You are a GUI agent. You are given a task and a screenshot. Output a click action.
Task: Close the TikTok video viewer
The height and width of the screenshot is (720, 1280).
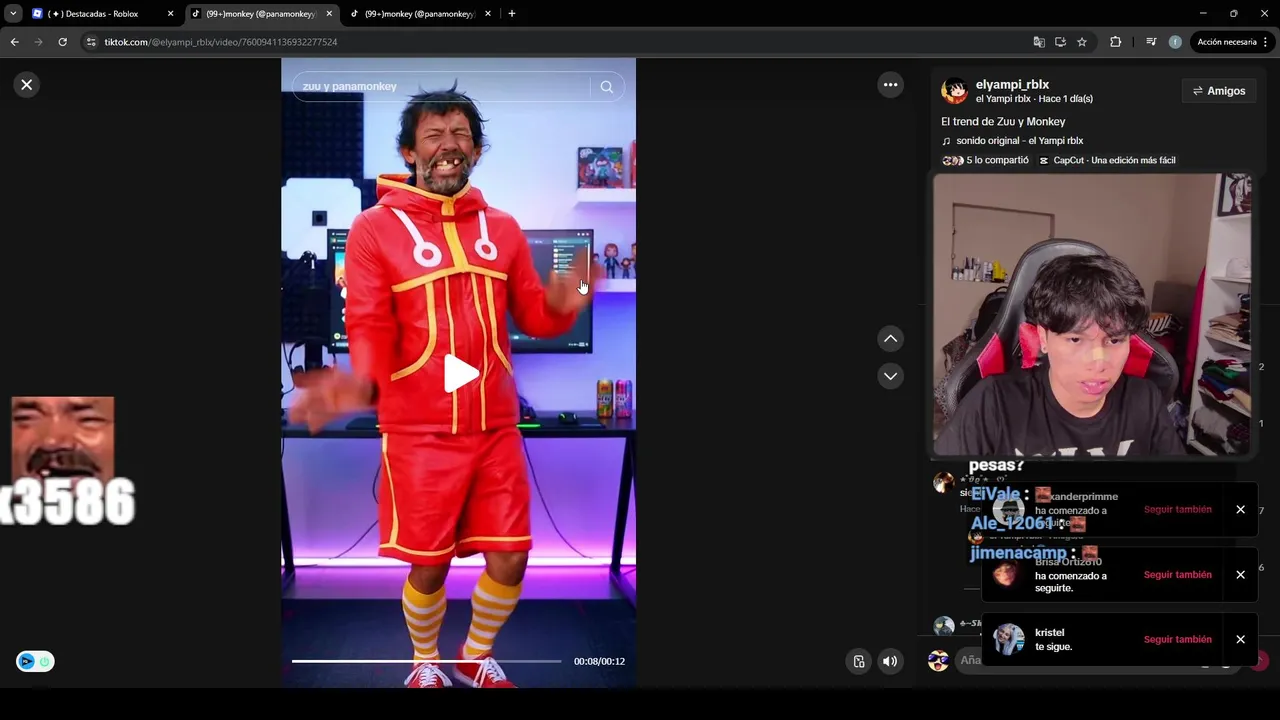pos(27,85)
